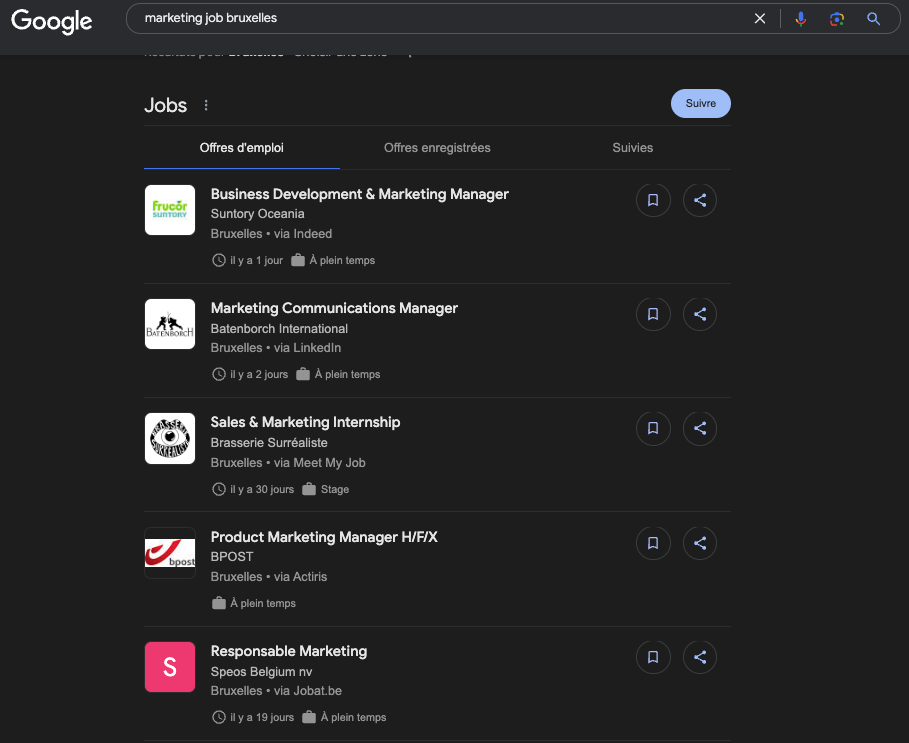The width and height of the screenshot is (909, 743).
Task: Start voice search with microphone icon
Action: point(801,19)
